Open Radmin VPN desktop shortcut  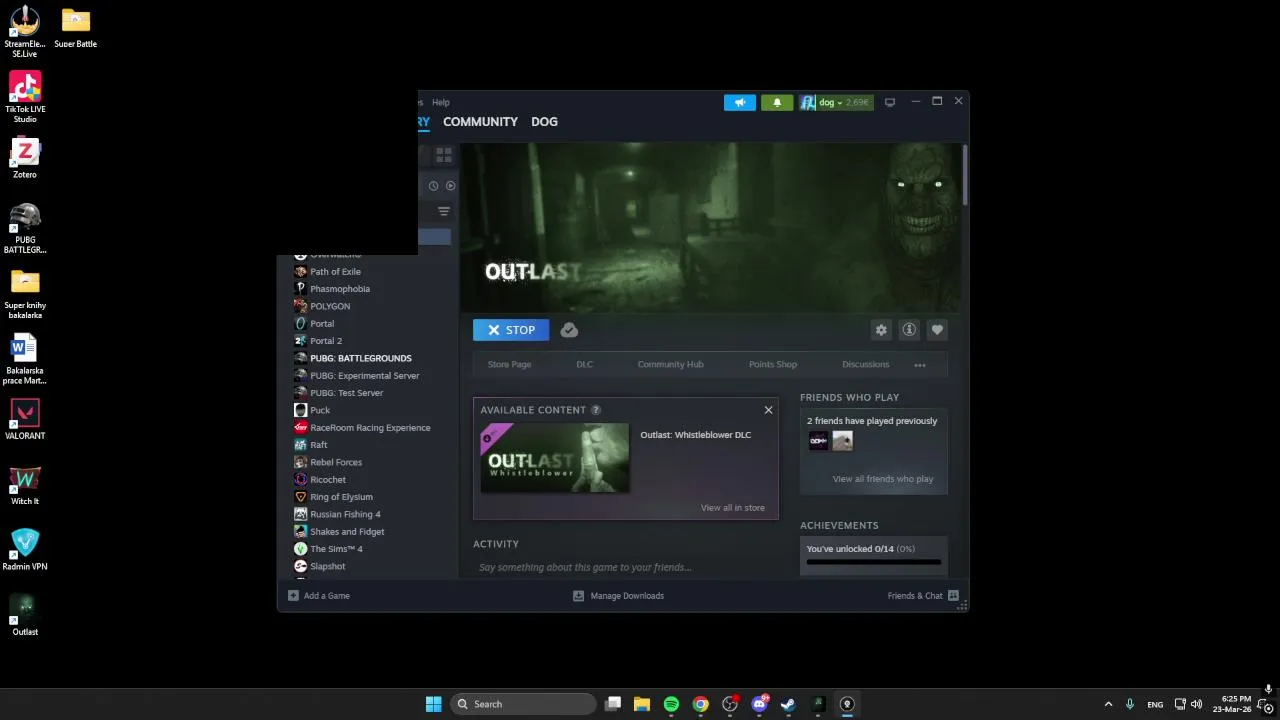[x=25, y=551]
